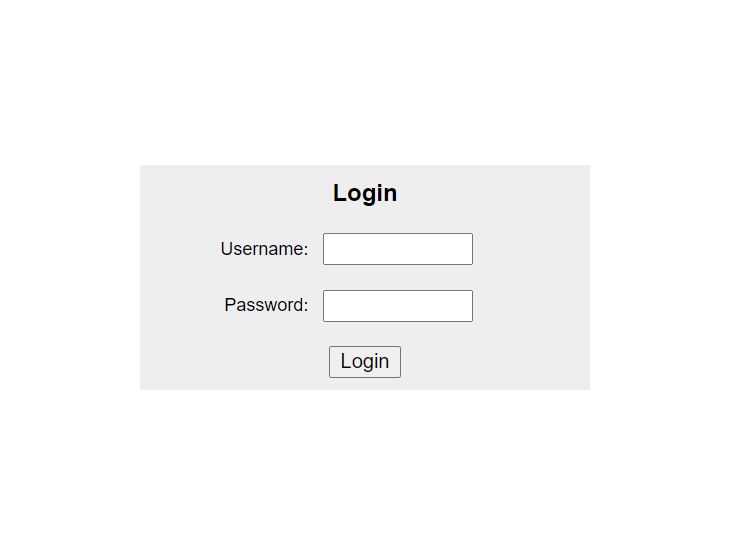Click the button below the Password field
The width and height of the screenshot is (752, 545).
click(364, 362)
